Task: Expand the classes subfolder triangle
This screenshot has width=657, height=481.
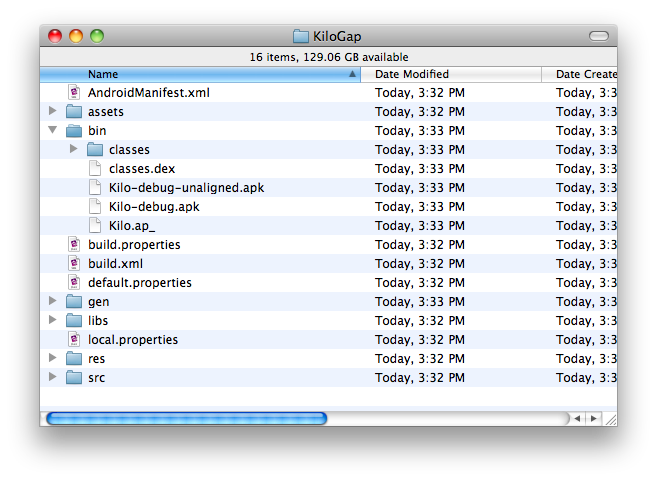Action: (x=74, y=149)
